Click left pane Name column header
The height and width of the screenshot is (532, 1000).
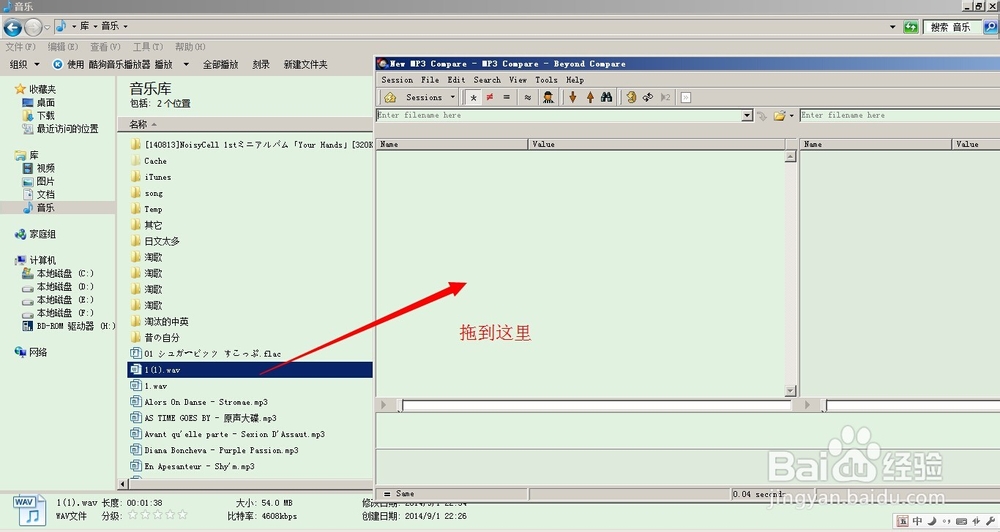(452, 144)
